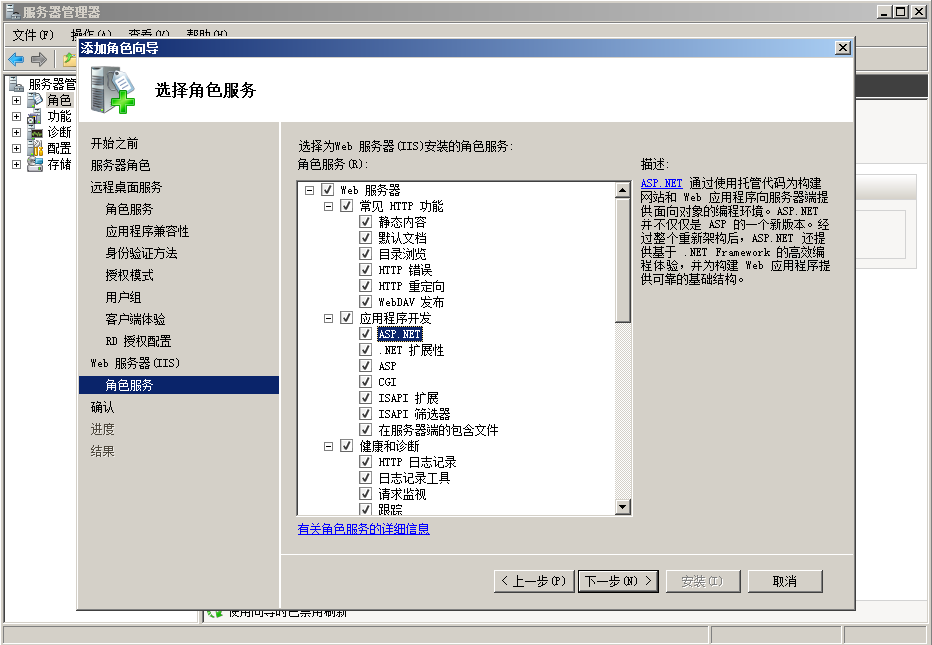Toggle the ASP.NET checkbox
Image resolution: width=932 pixels, height=645 pixels.
[366, 334]
